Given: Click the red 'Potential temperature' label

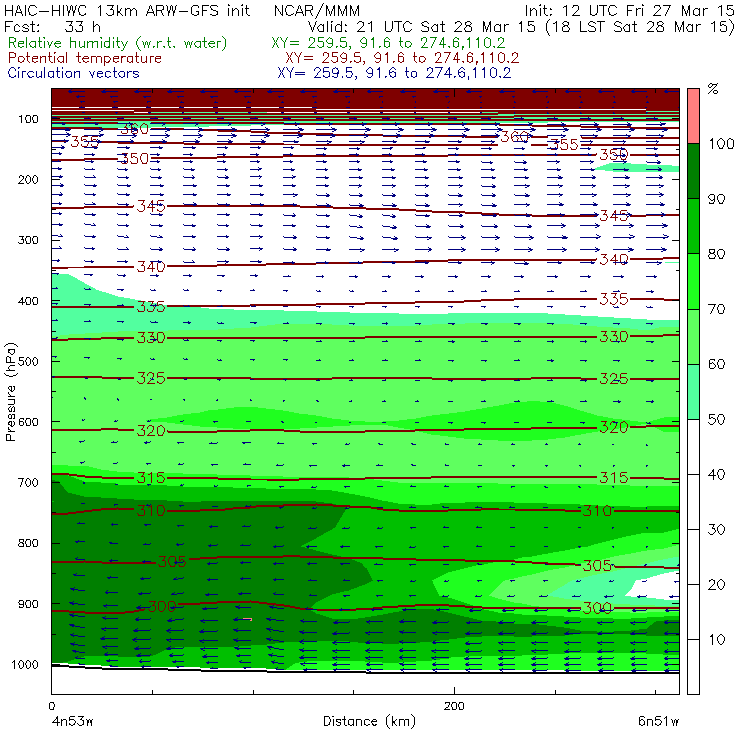Looking at the screenshot, I should [84, 58].
